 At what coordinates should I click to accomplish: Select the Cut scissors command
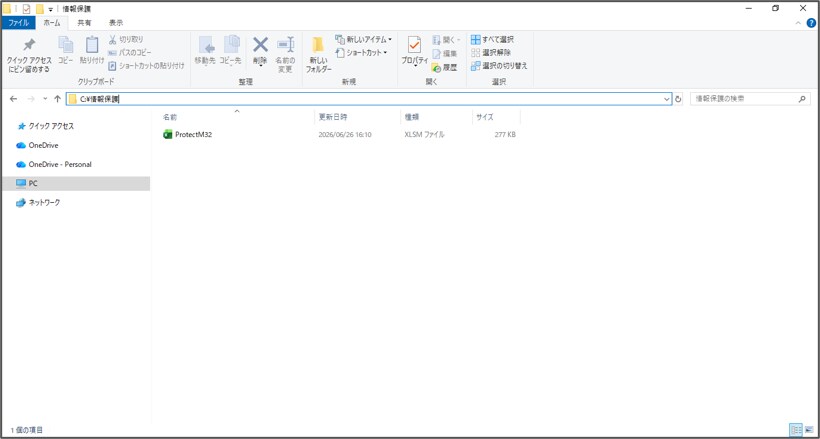pyautogui.click(x=126, y=39)
